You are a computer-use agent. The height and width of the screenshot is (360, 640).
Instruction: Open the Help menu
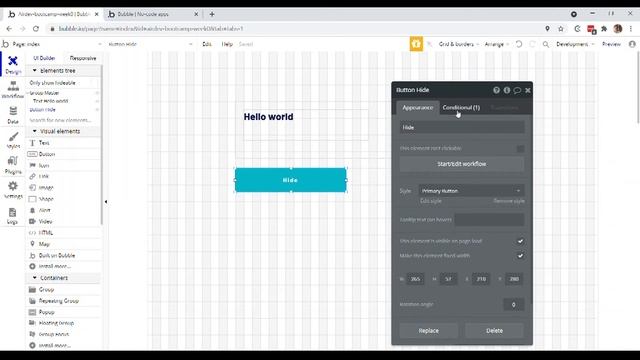tap(227, 44)
